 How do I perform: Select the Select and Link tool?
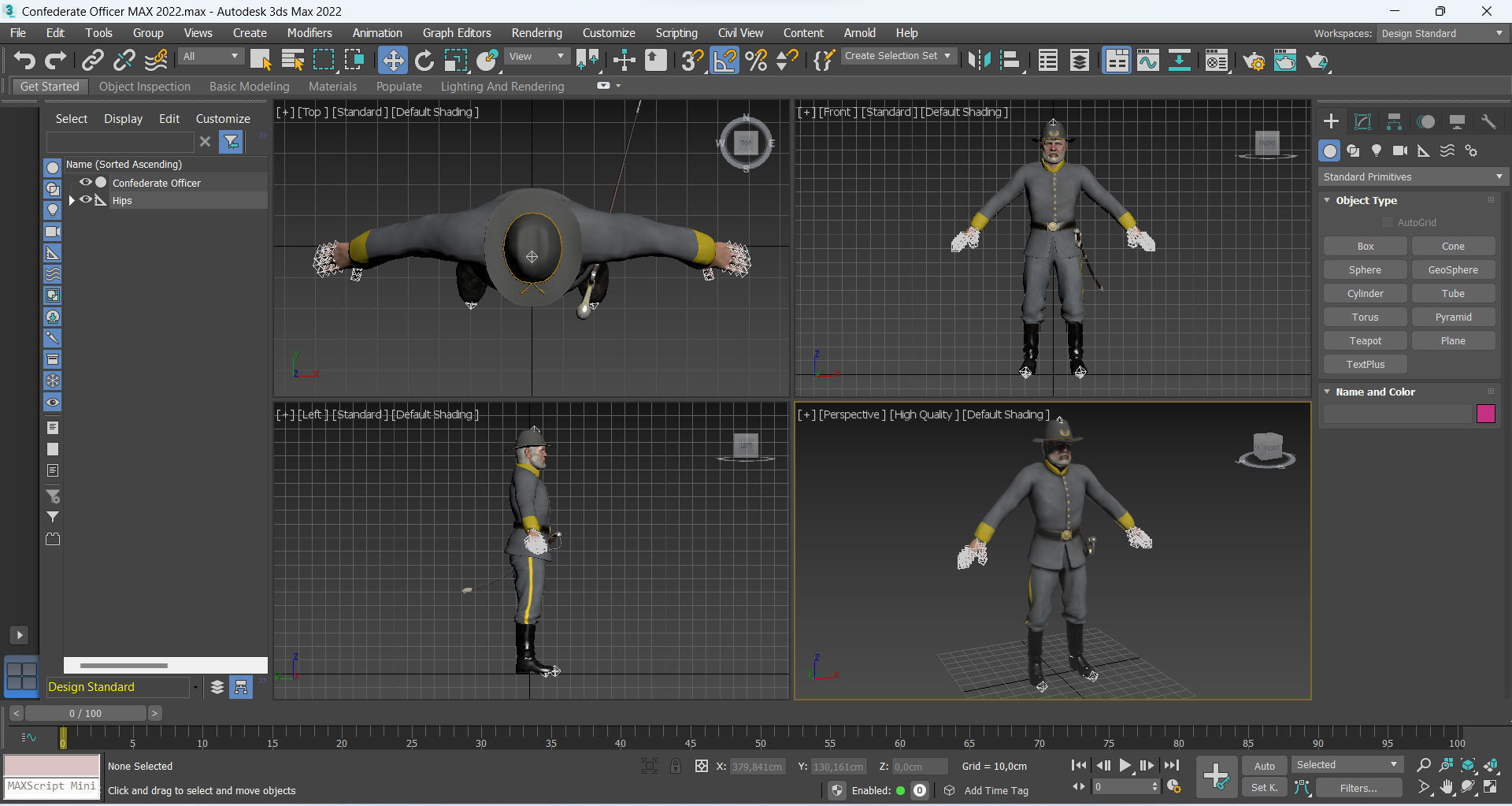pyautogui.click(x=93, y=61)
